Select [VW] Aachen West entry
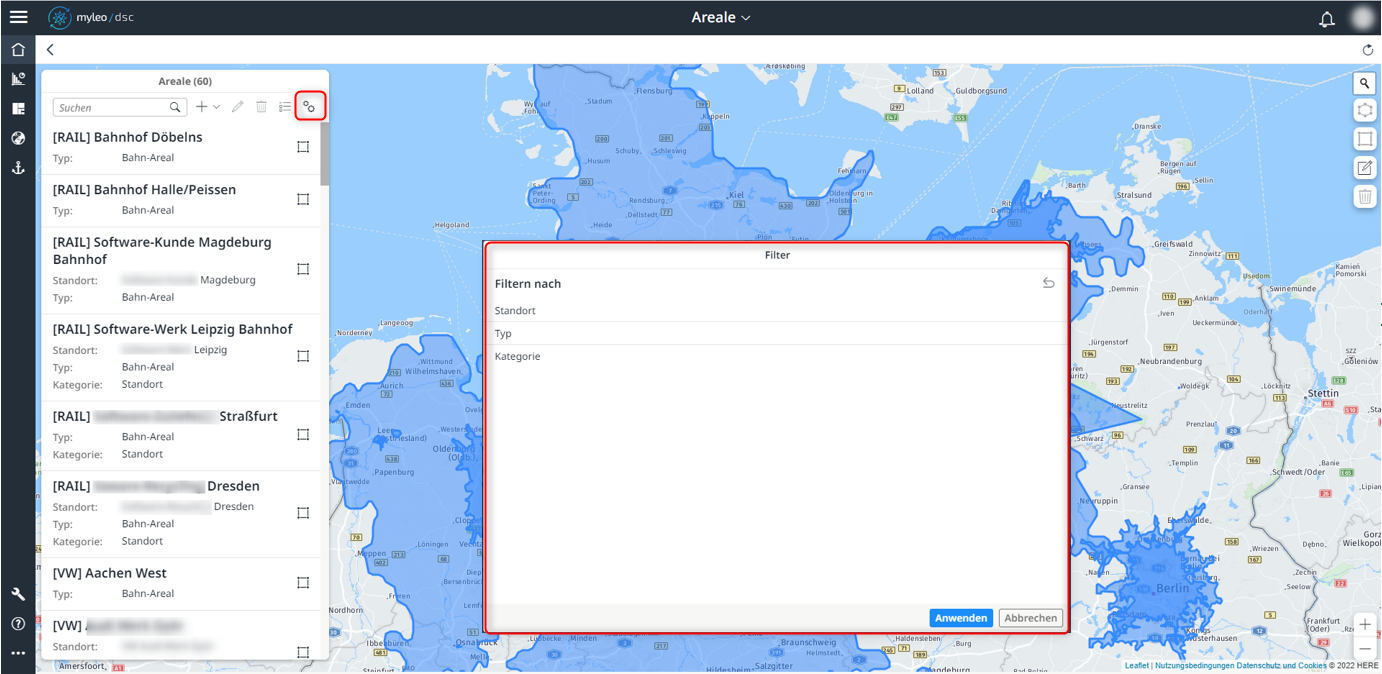Image resolution: width=1382 pixels, height=674 pixels. click(181, 583)
